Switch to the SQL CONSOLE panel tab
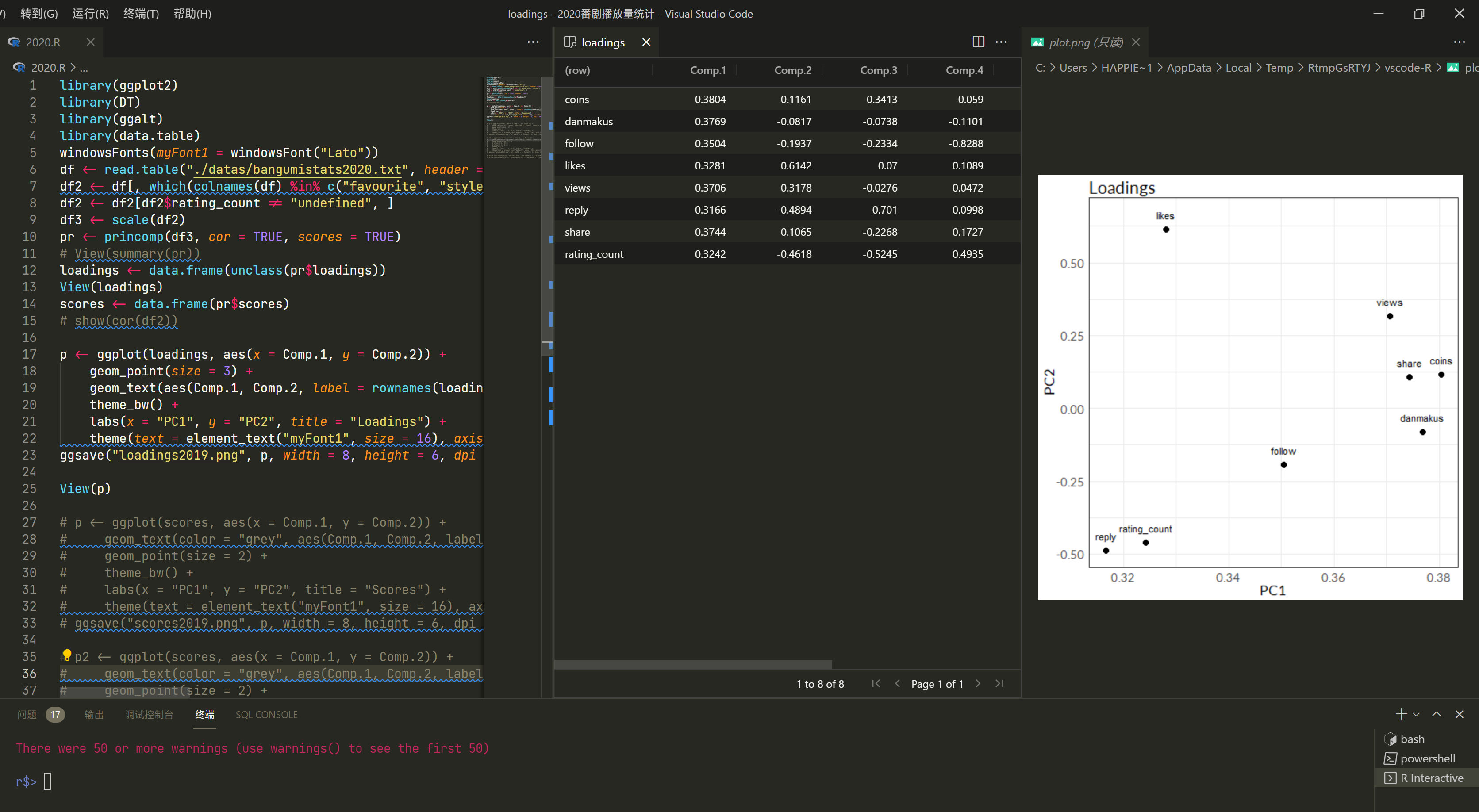The image size is (1479, 812). (x=266, y=714)
